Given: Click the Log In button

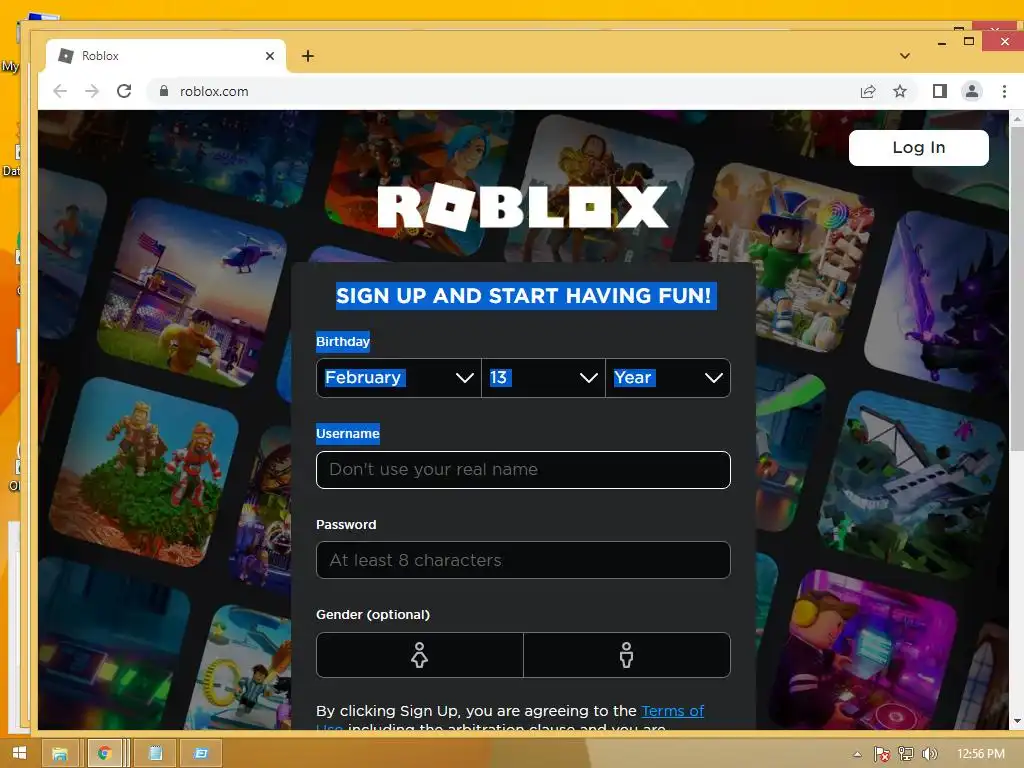Looking at the screenshot, I should 919,148.
